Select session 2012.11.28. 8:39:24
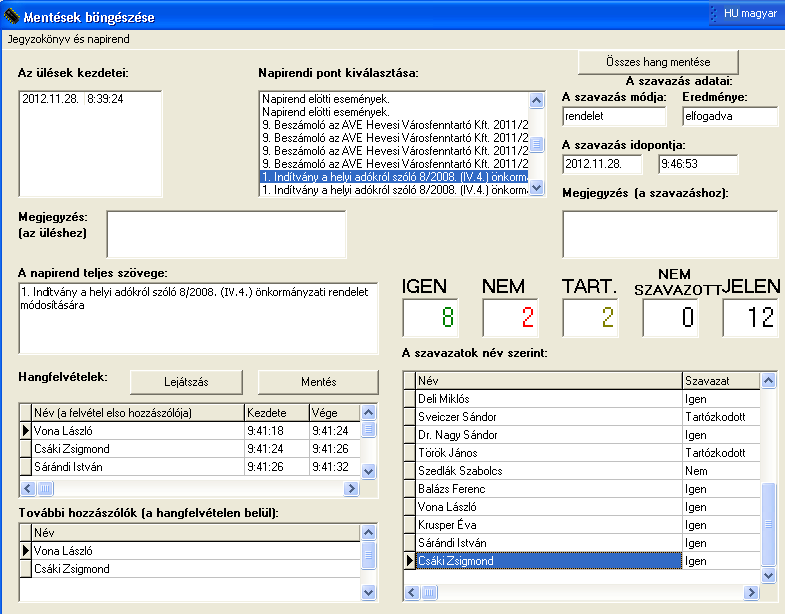Image resolution: width=785 pixels, height=614 pixels. [x=73, y=99]
